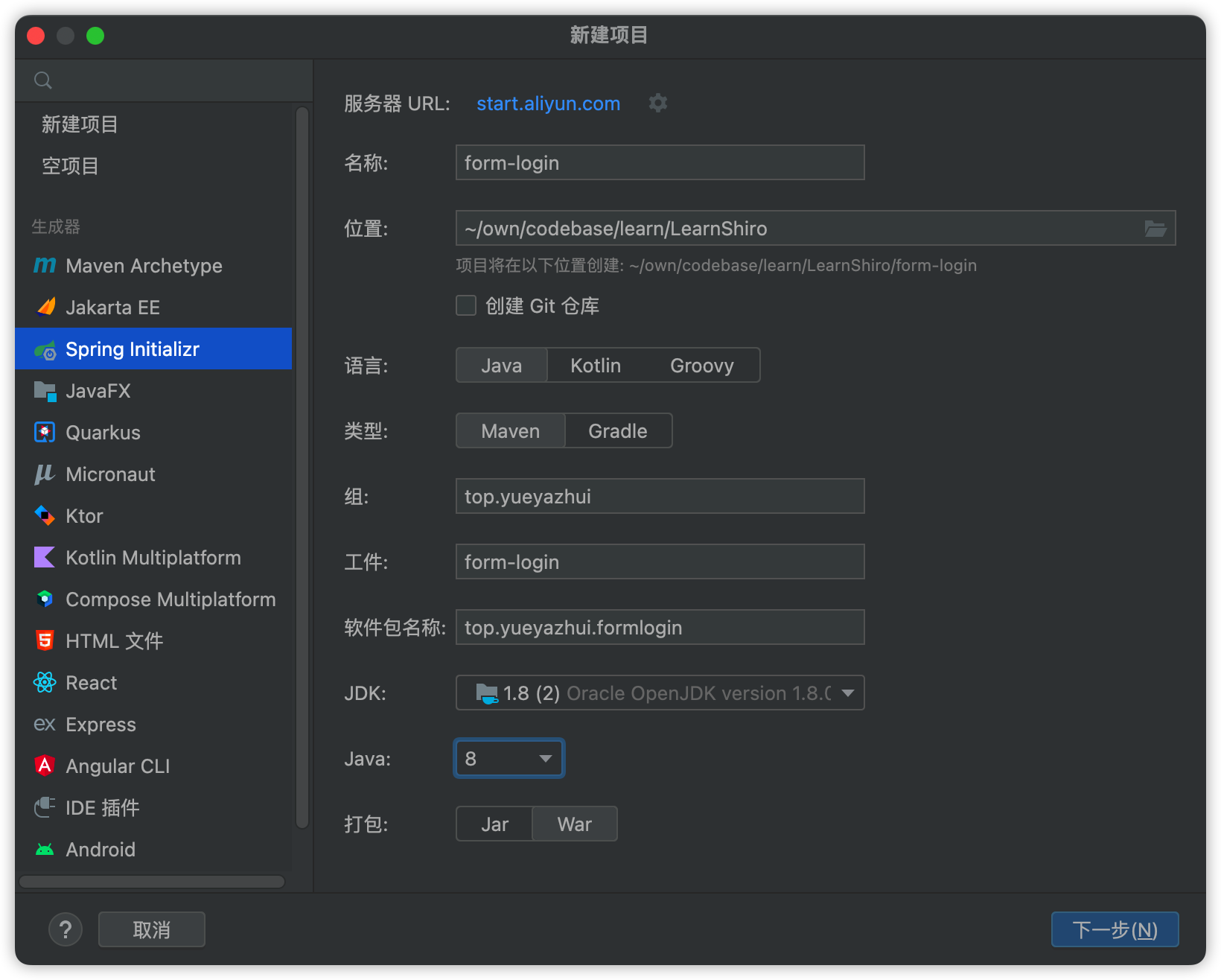Screen dimensions: 1221x980
Task: Click the sidebar vertical scrollbar
Action: 302,468
